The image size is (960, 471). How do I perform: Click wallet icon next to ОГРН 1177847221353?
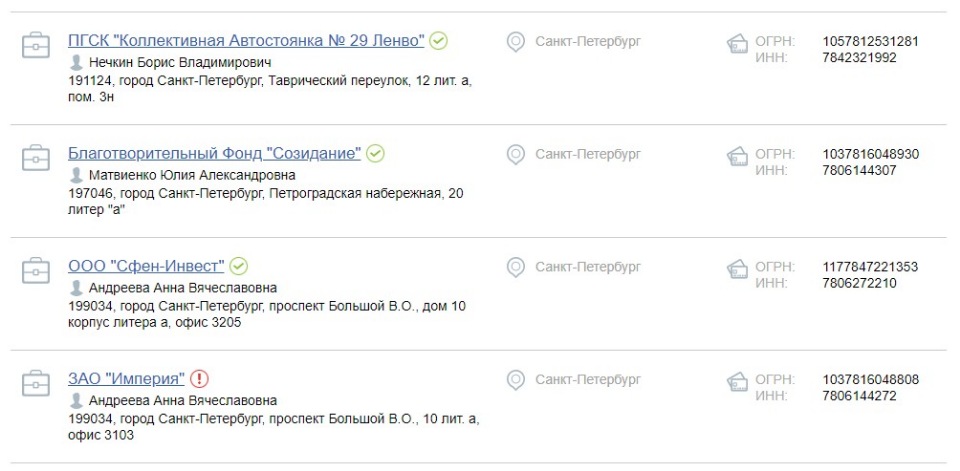tap(738, 269)
